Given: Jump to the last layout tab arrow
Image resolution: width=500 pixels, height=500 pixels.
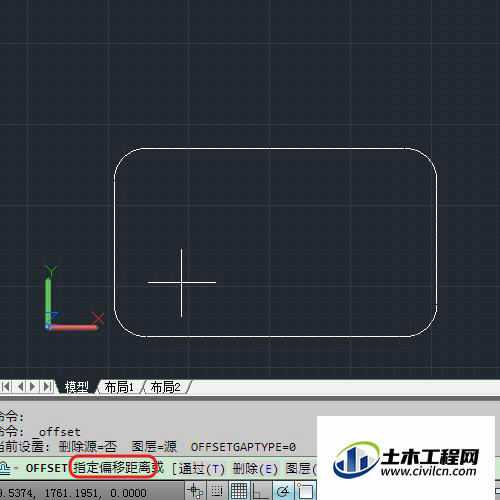Looking at the screenshot, I should click(x=47, y=387).
